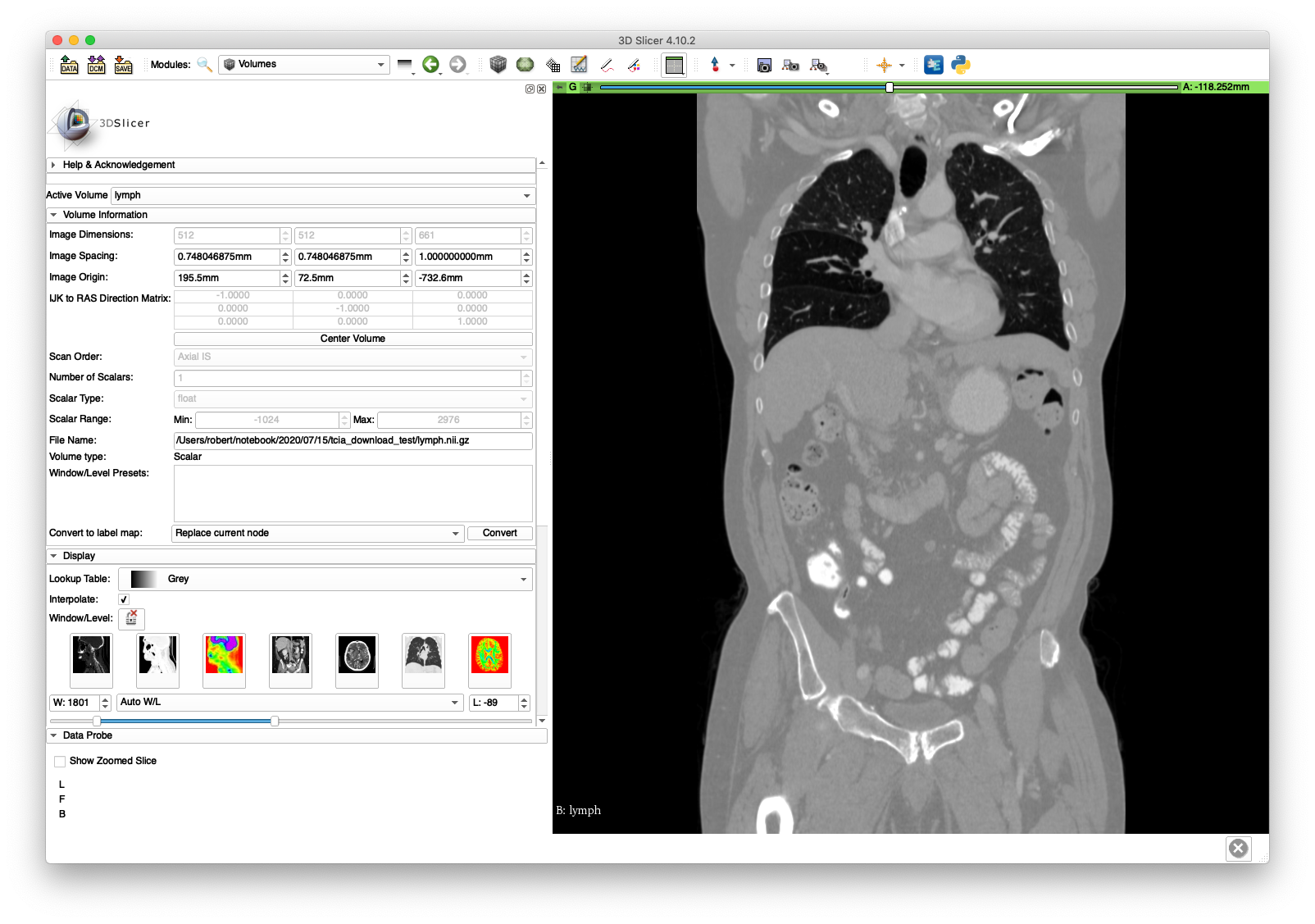
Task: Open the Extension Manager
Action: pyautogui.click(x=933, y=64)
